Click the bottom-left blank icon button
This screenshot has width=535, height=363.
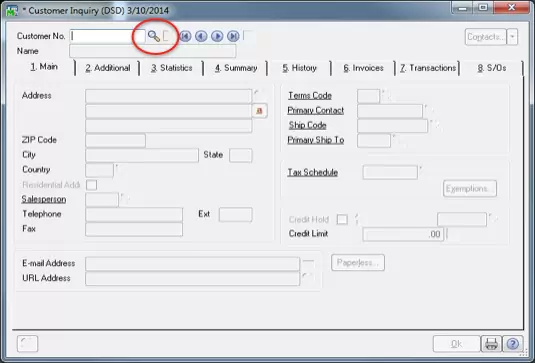[x=27, y=344]
